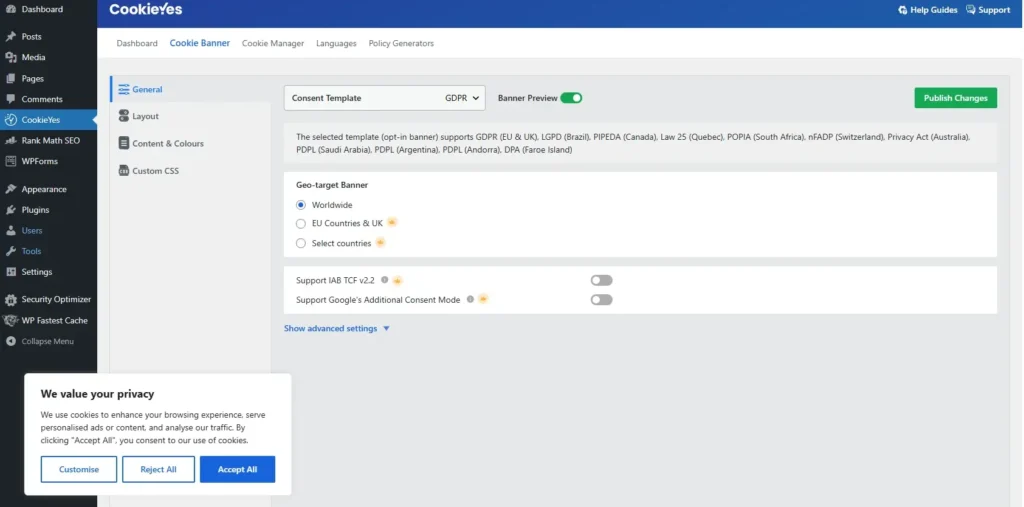Click Customise in the cookie banner
1024x507 pixels.
[x=79, y=469]
